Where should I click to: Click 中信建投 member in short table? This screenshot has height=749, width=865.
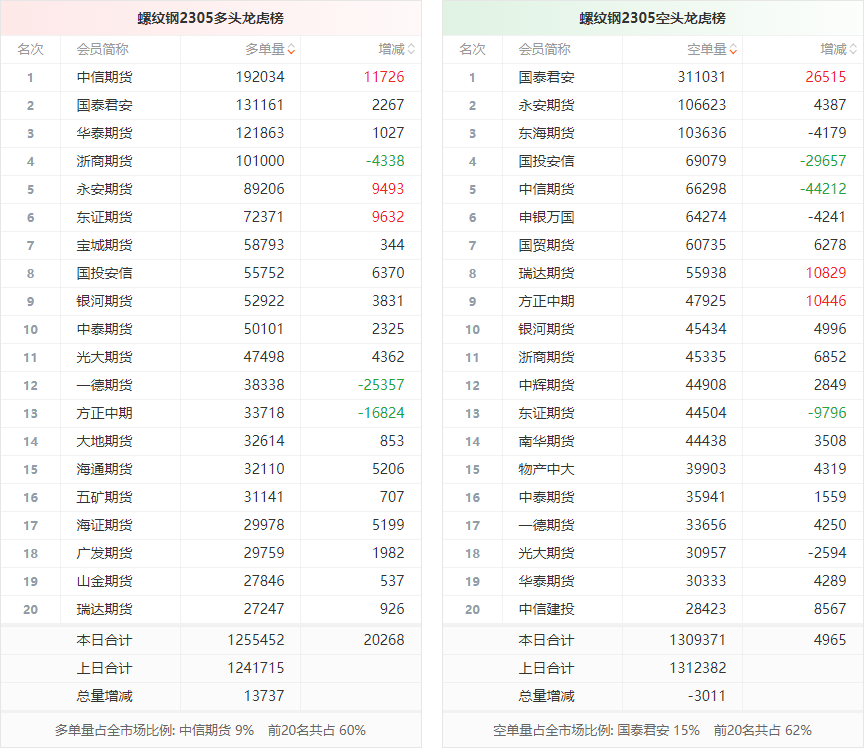tap(546, 609)
